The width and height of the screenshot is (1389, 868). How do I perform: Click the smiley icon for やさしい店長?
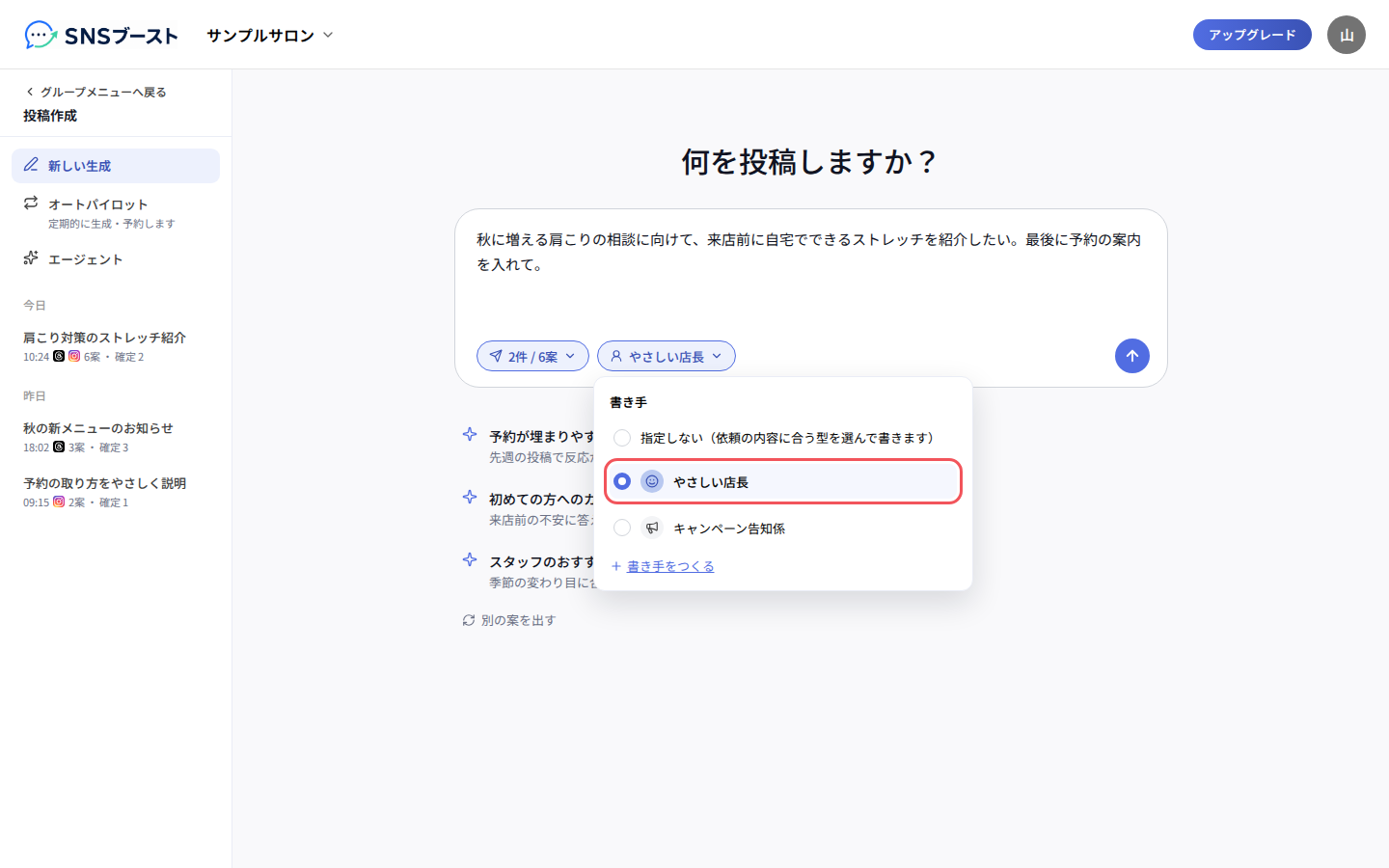pyautogui.click(x=652, y=481)
